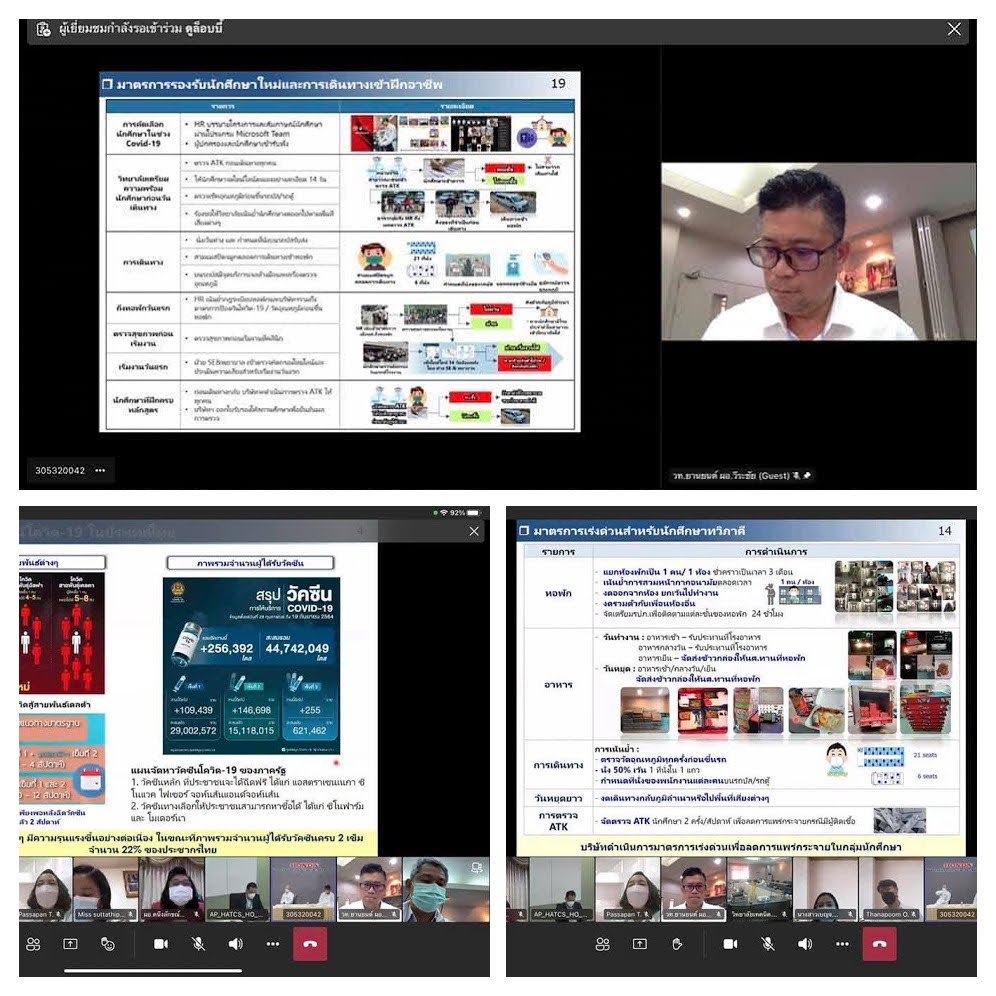Unmute microphone in left meeting toolbar
This screenshot has height=996, width=996.
click(198, 943)
